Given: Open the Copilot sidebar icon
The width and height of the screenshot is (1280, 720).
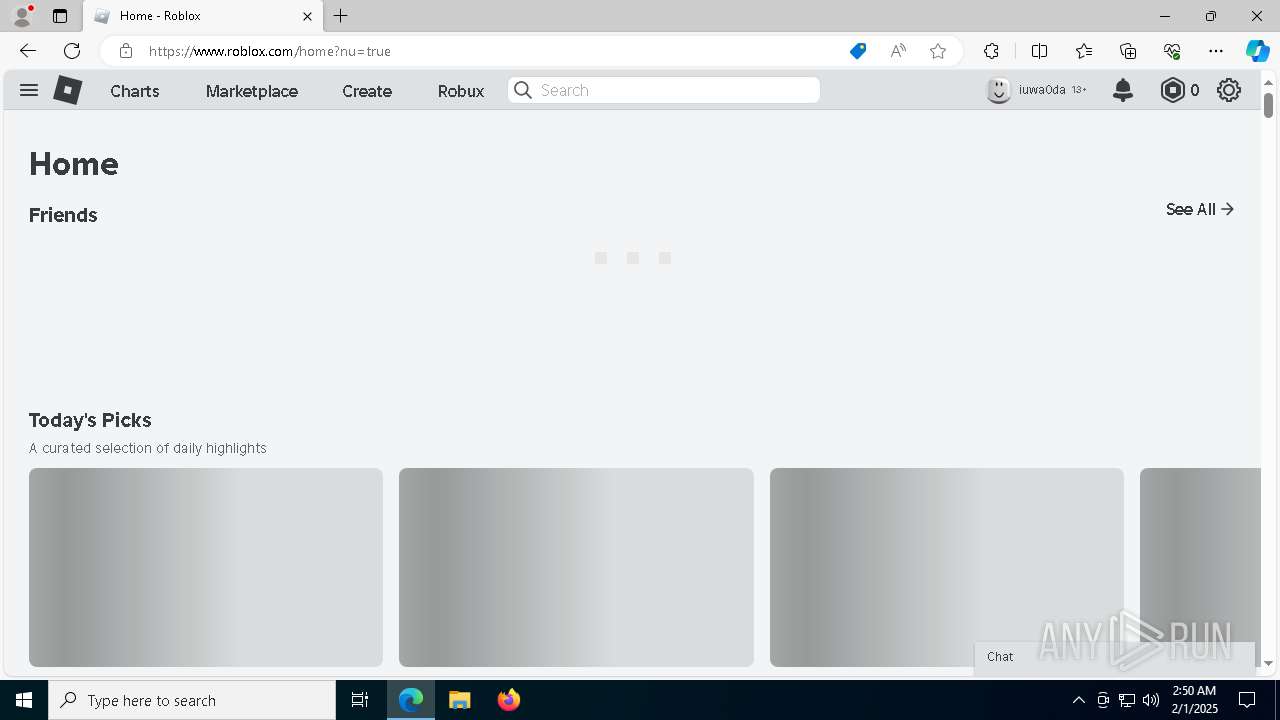Looking at the screenshot, I should point(1257,51).
